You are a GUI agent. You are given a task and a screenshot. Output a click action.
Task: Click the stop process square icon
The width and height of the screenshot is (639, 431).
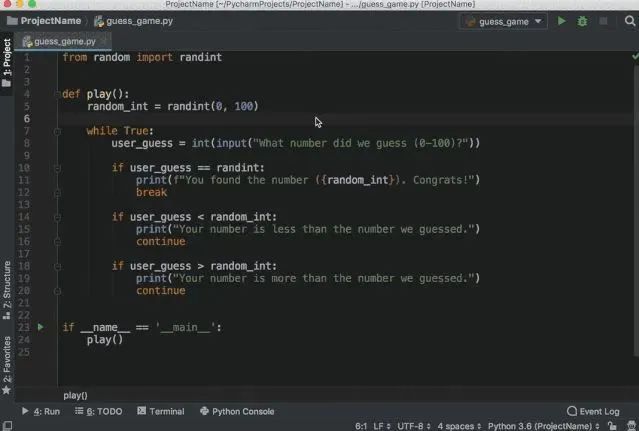tap(603, 21)
